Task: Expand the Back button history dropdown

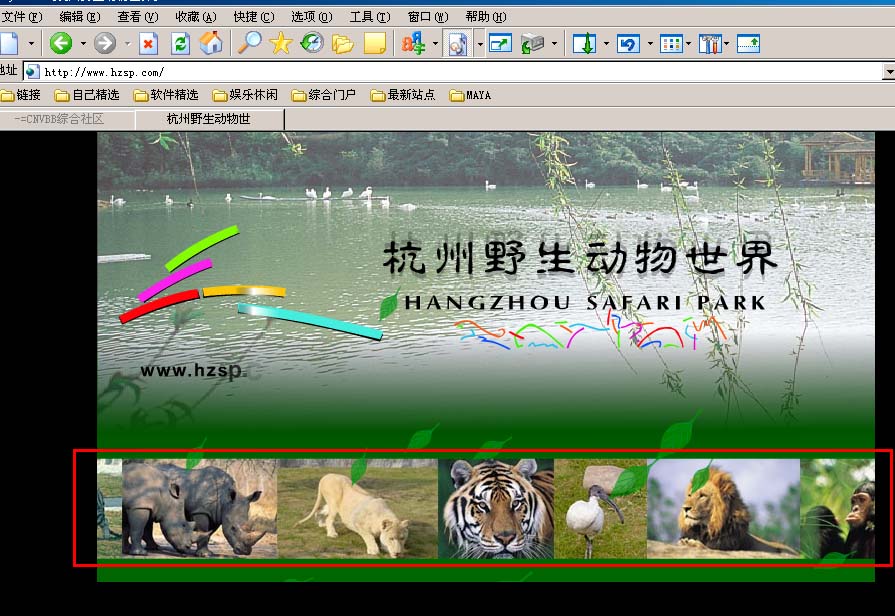Action: point(83,43)
